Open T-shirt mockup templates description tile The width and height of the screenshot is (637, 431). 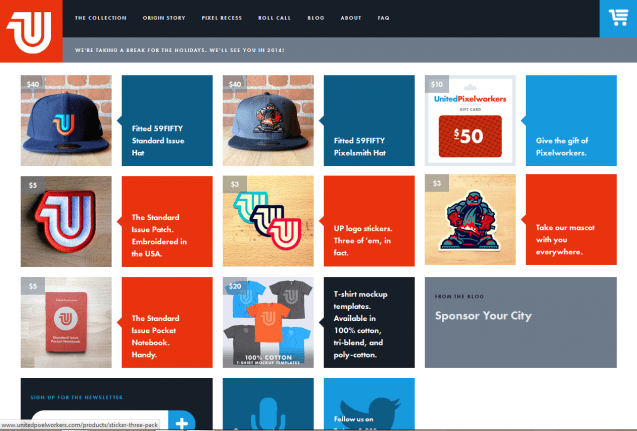[x=369, y=323]
